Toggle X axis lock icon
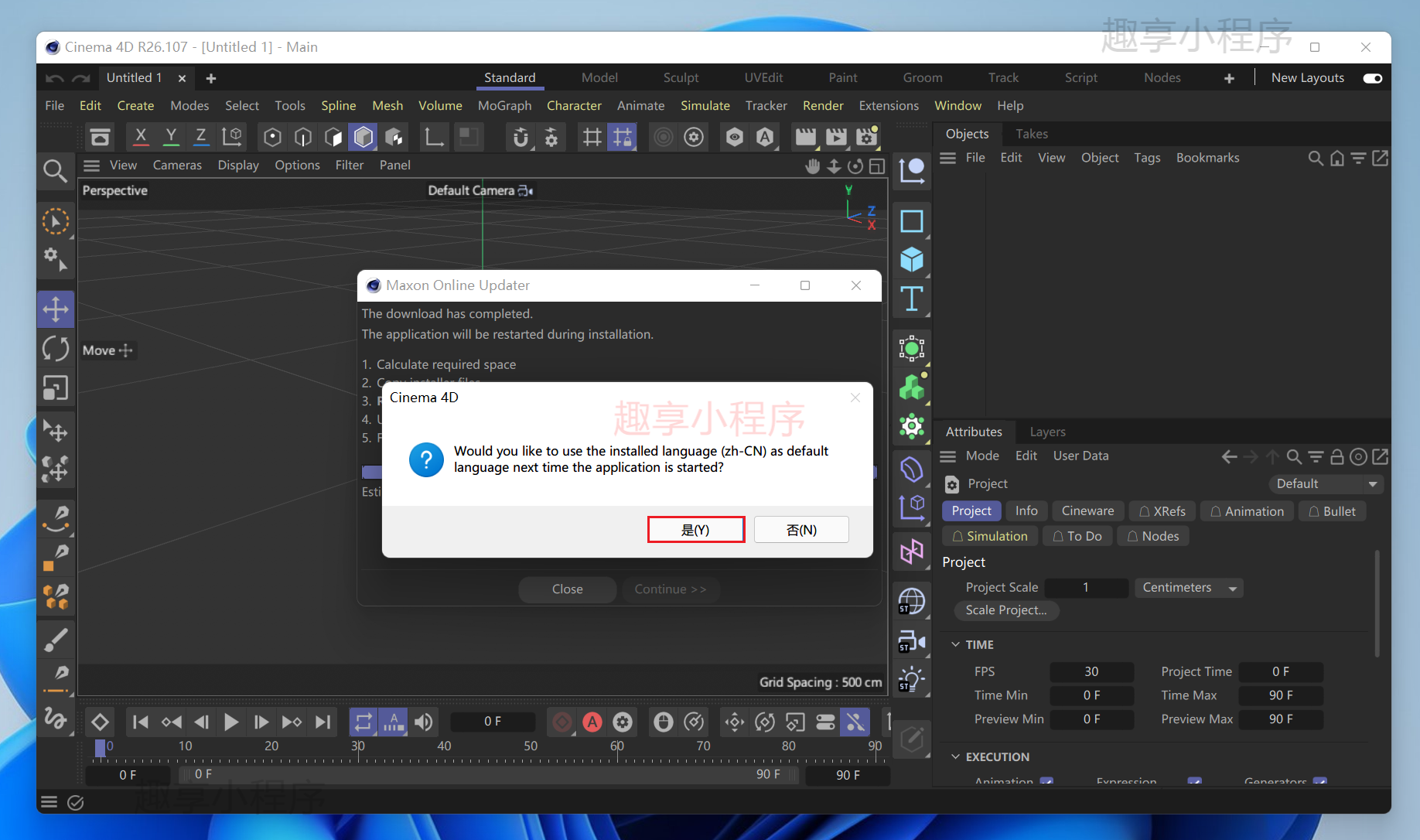 click(141, 137)
